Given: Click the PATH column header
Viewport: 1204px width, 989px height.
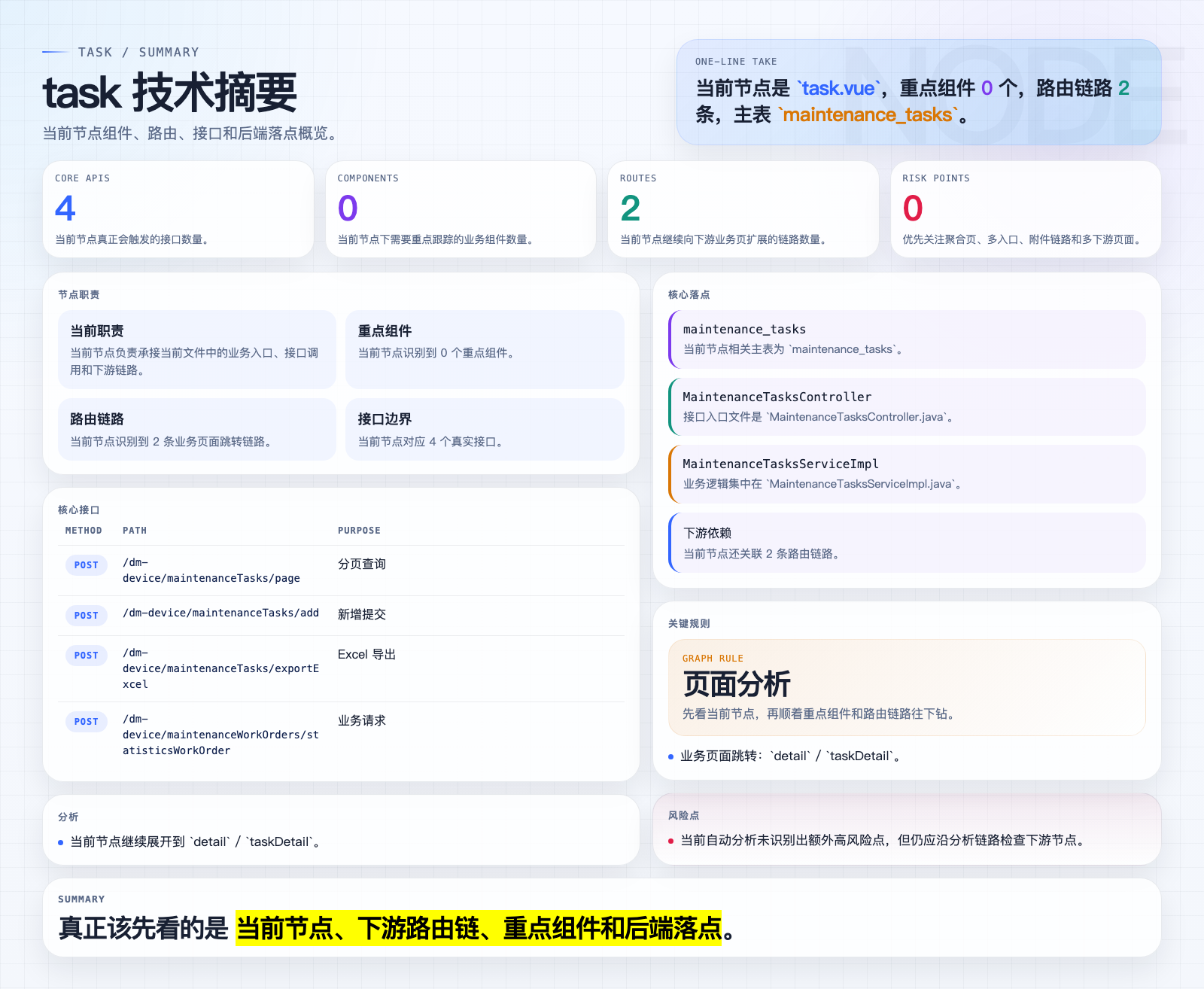Looking at the screenshot, I should [135, 531].
